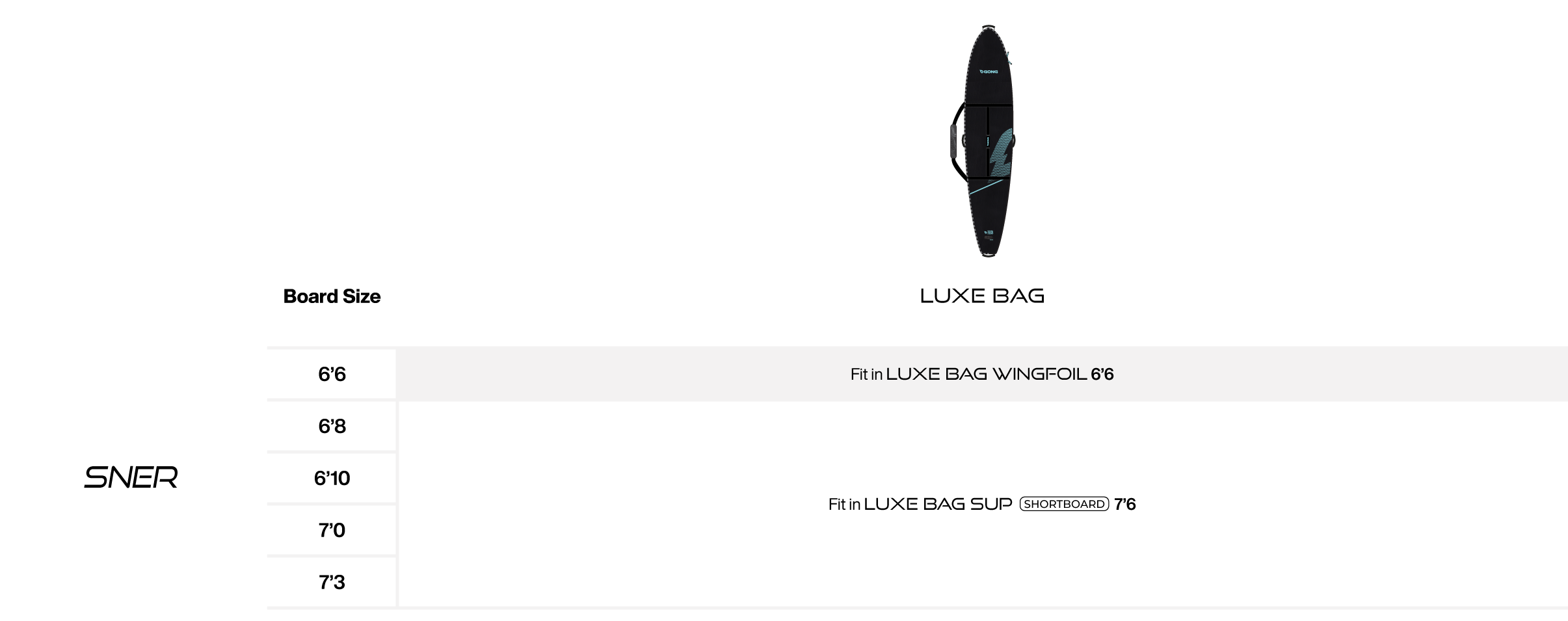The width and height of the screenshot is (1568, 621).
Task: Click the SHORTBOARD badge label
Action: tap(1064, 504)
